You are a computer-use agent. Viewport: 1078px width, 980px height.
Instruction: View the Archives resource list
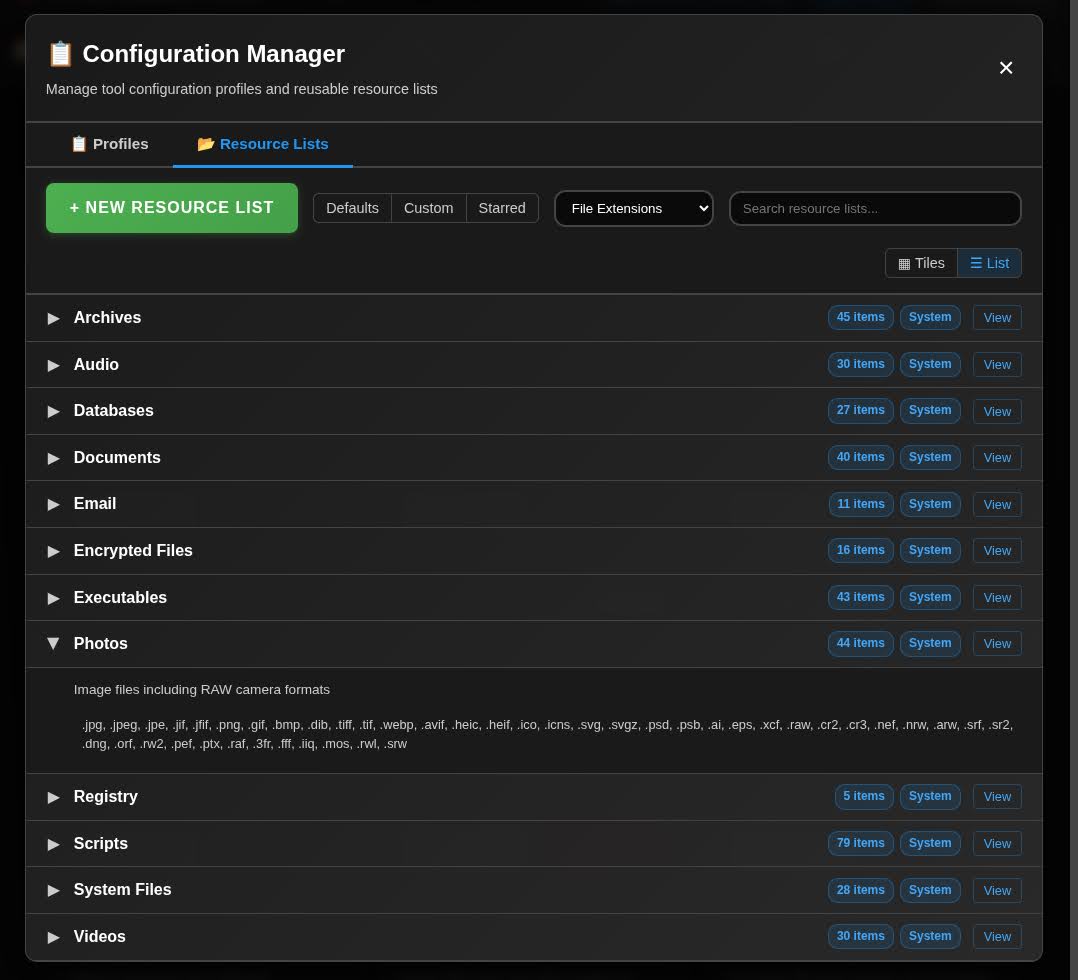pos(997,318)
